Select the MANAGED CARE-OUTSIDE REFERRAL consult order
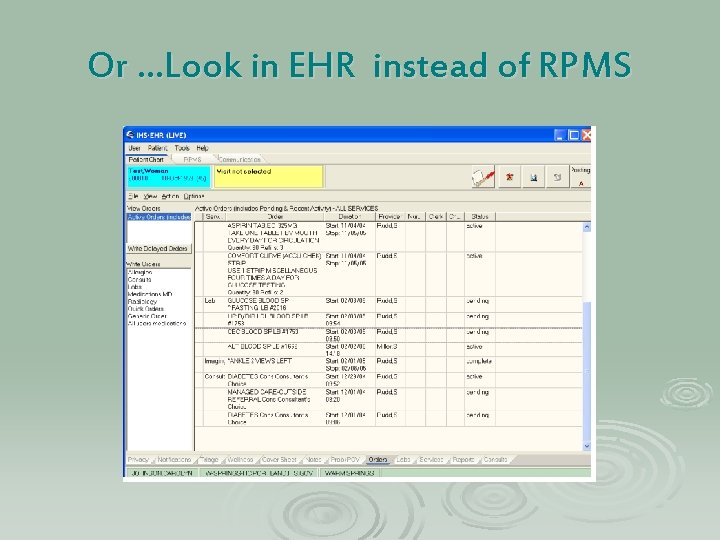 pos(388,399)
